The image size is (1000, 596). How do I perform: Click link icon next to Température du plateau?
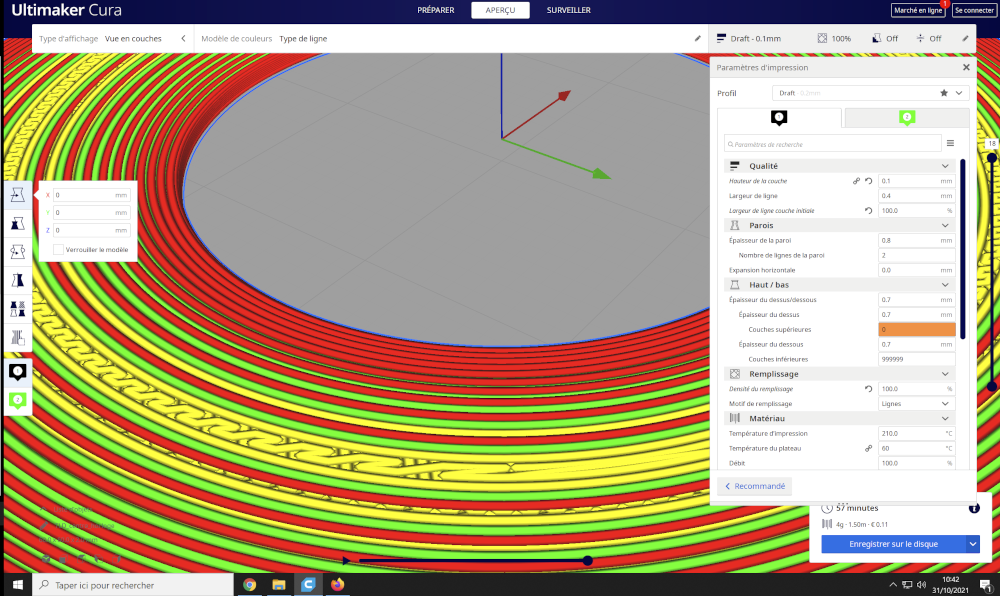(x=869, y=448)
